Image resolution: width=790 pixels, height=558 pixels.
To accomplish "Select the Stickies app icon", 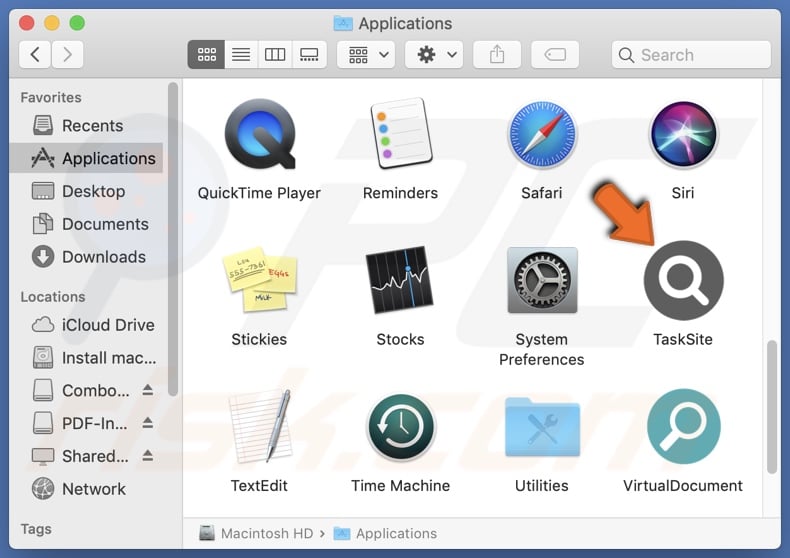I will point(259,280).
